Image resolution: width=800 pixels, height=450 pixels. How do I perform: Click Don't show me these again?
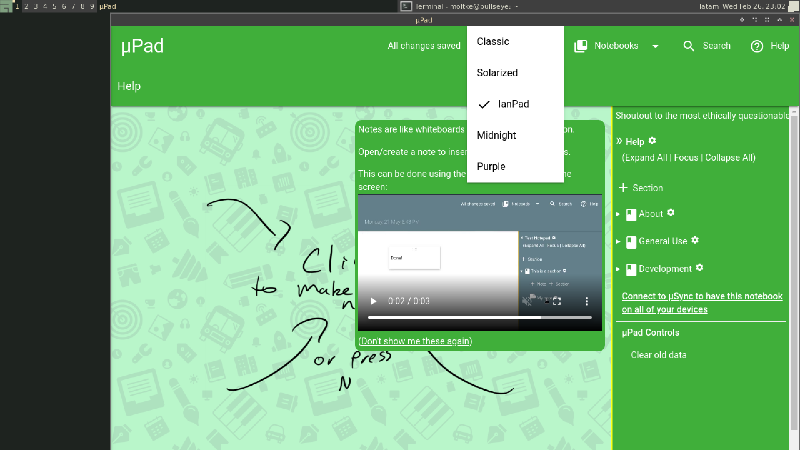pos(415,341)
